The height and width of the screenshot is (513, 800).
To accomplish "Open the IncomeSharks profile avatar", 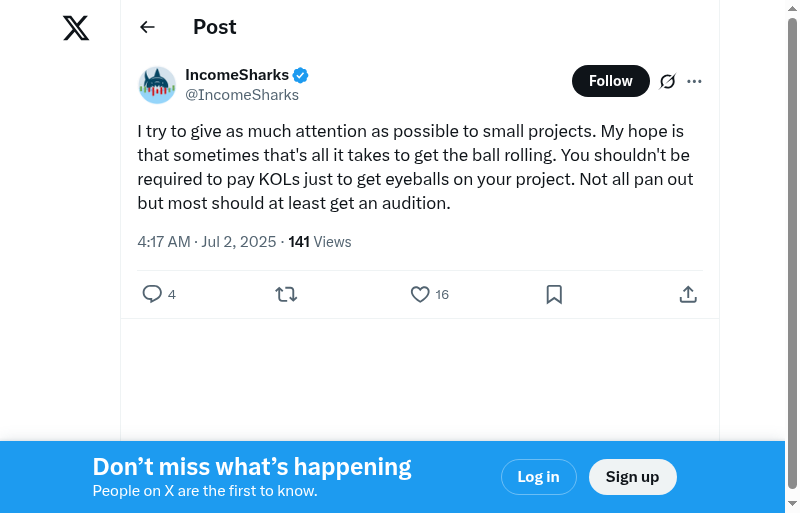I will (x=157, y=85).
